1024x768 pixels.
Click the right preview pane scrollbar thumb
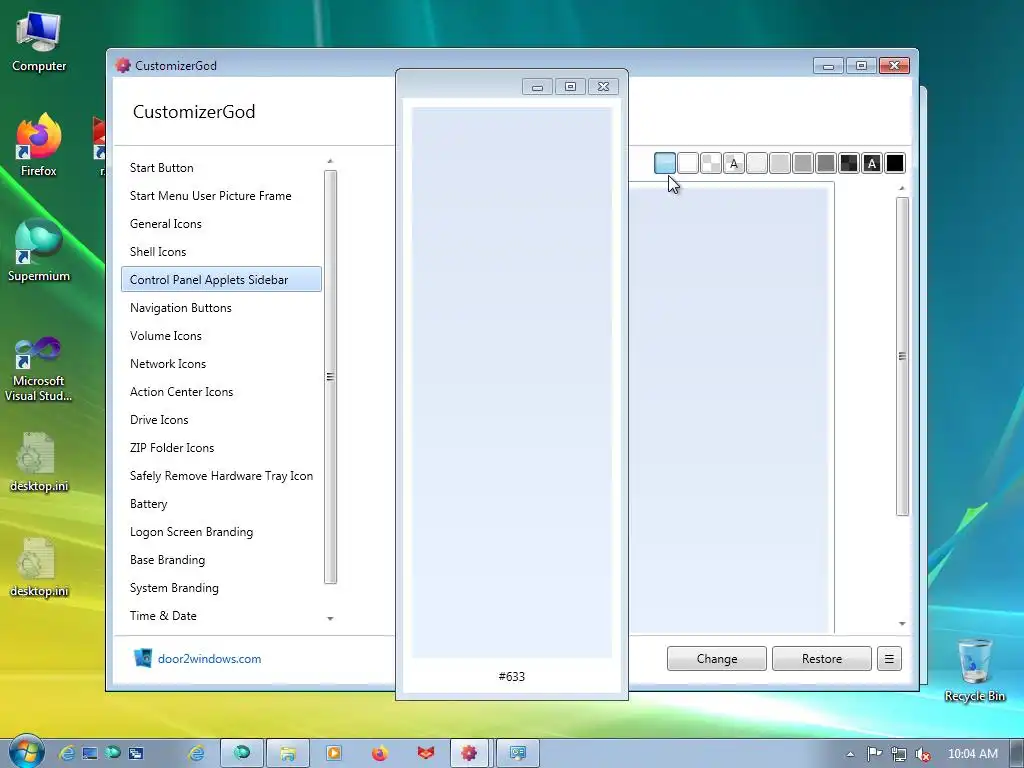point(902,357)
